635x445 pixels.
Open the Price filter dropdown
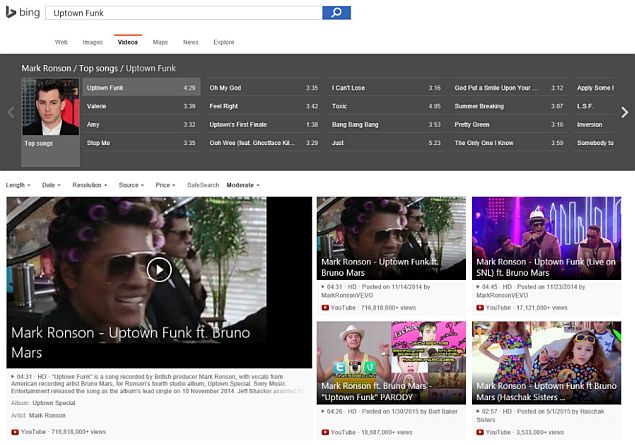tap(165, 185)
